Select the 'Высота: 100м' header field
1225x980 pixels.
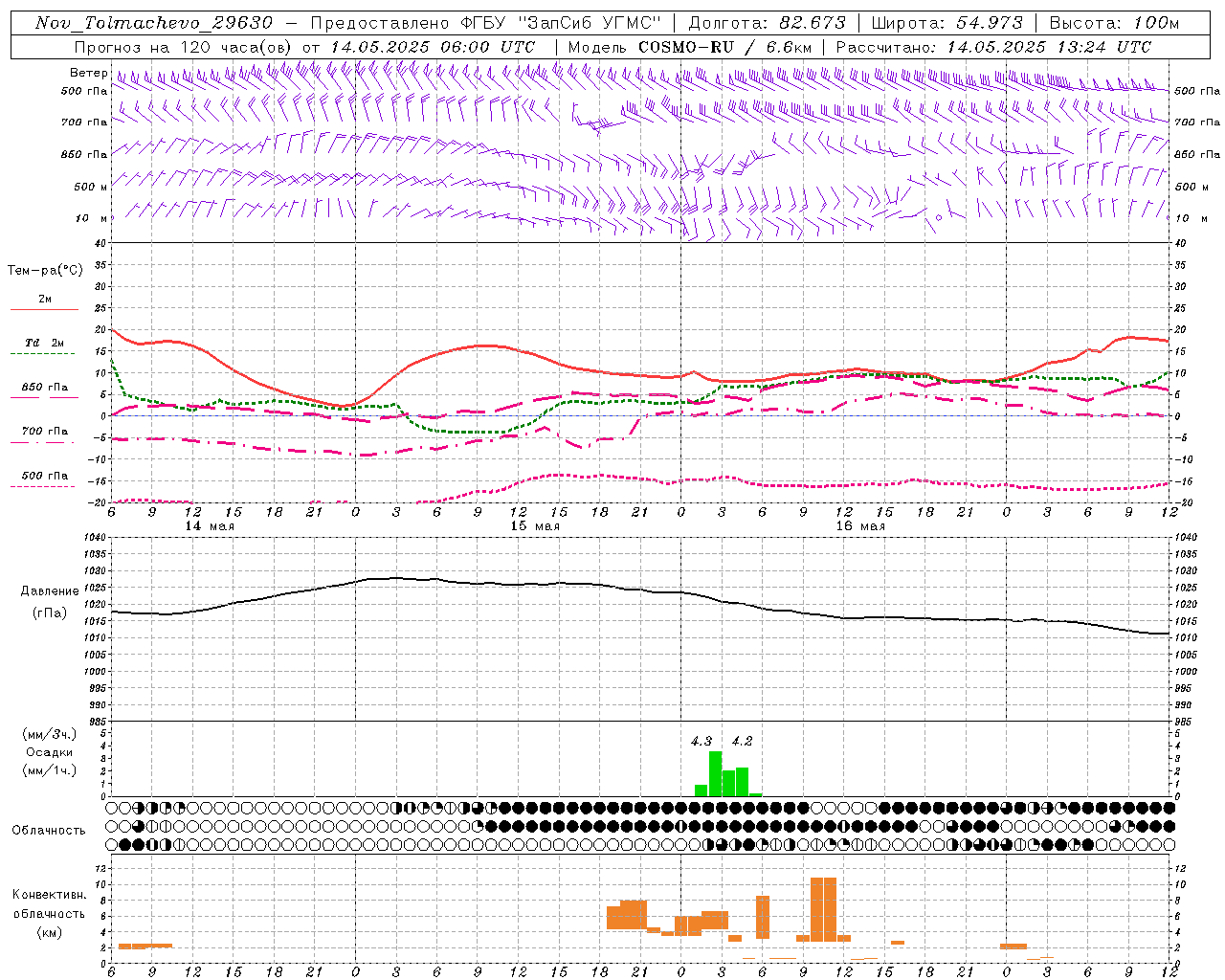pos(1115,23)
